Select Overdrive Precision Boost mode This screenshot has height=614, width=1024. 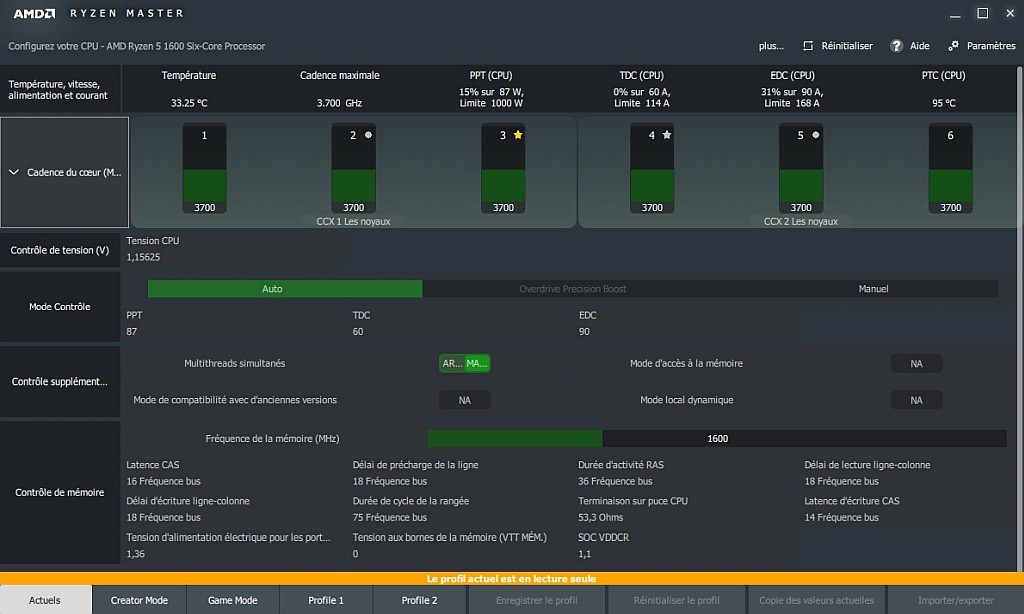pyautogui.click(x=573, y=289)
